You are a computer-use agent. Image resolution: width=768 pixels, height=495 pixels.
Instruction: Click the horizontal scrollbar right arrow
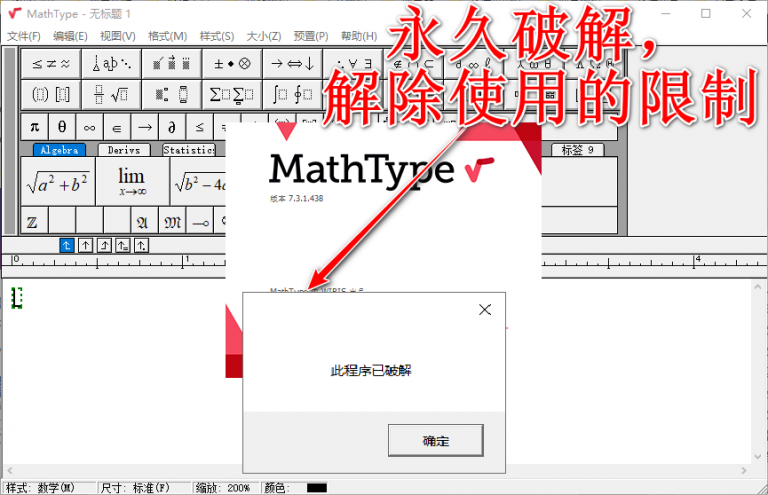(744, 470)
